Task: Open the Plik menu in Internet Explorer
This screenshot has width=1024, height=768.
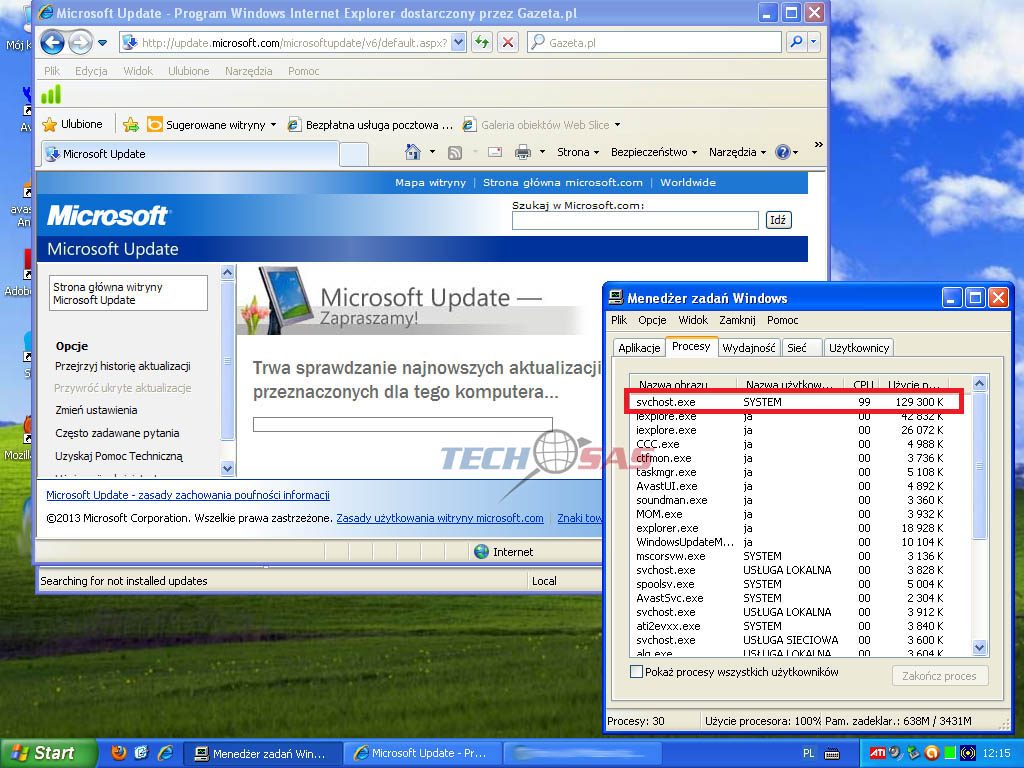Action: pos(52,71)
